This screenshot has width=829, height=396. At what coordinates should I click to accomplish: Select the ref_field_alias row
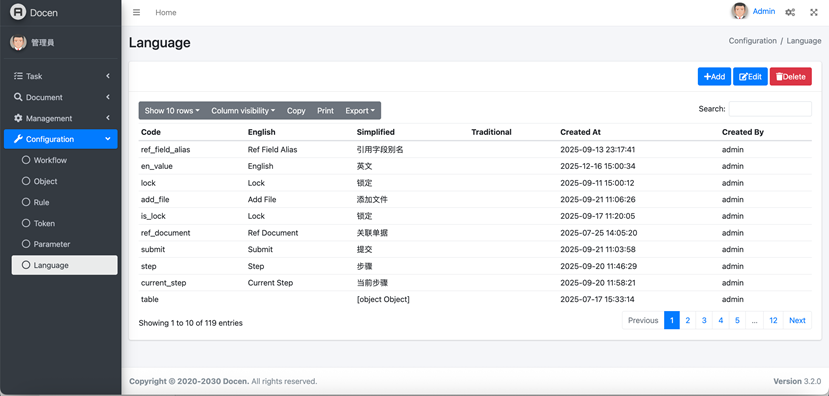pos(475,150)
